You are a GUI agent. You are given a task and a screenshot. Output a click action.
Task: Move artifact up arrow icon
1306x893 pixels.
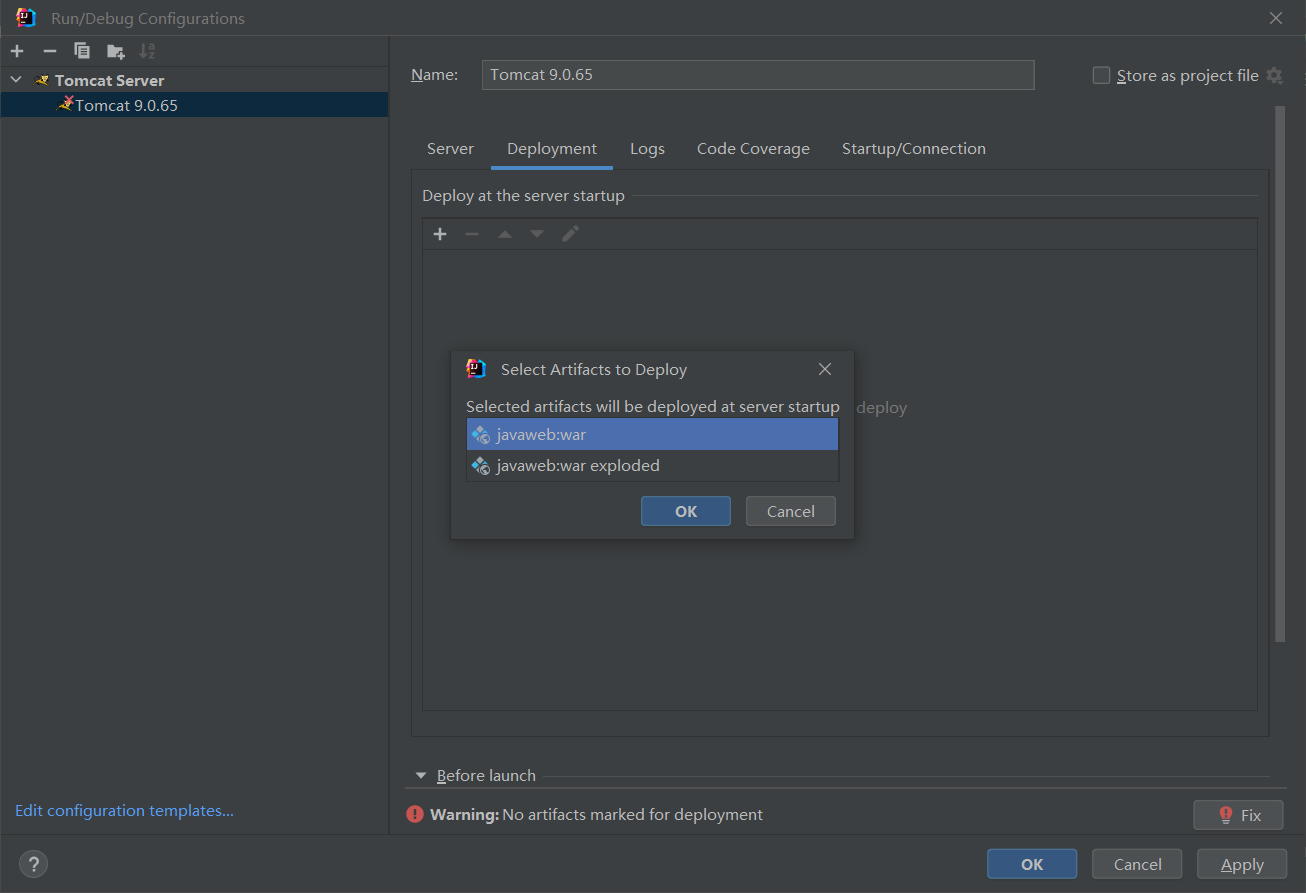click(505, 234)
